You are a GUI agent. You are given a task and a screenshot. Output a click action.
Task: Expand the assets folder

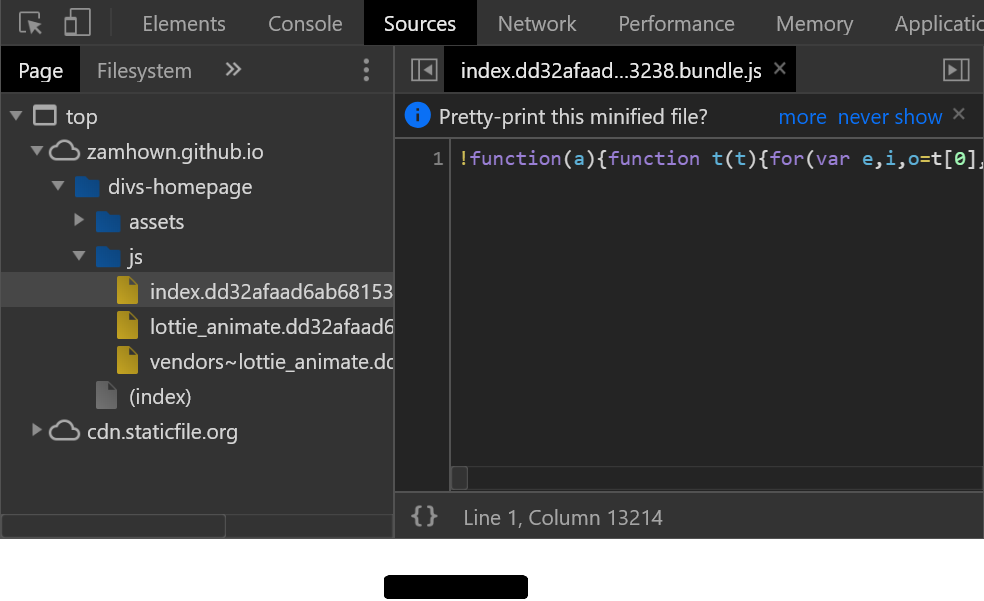point(80,221)
